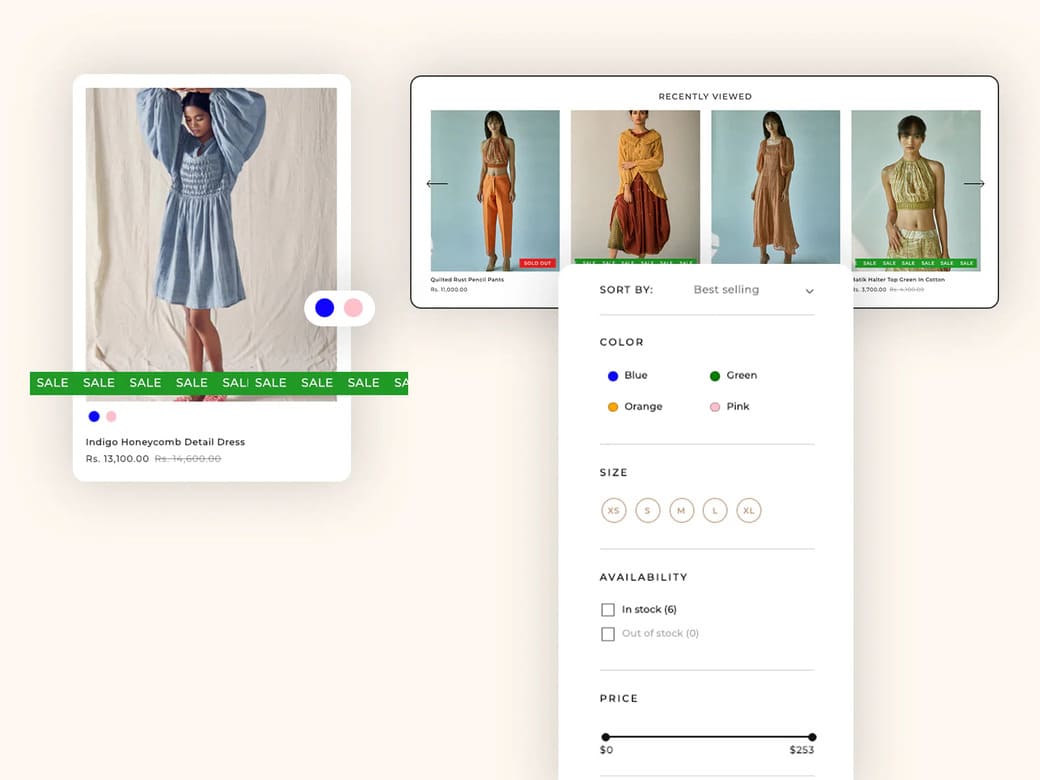
Task: Click the PRICE filter heading
Action: coord(619,698)
